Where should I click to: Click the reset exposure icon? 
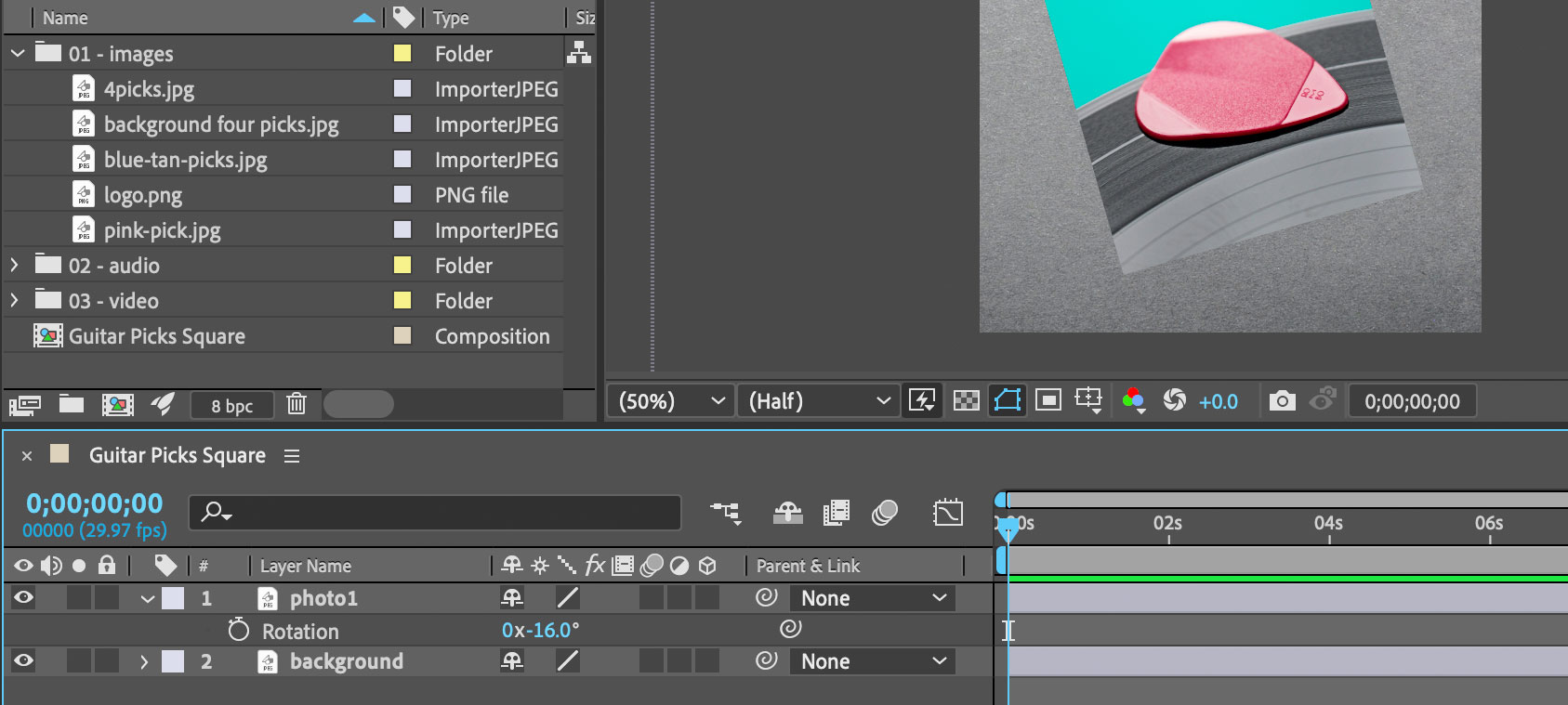(x=1174, y=400)
